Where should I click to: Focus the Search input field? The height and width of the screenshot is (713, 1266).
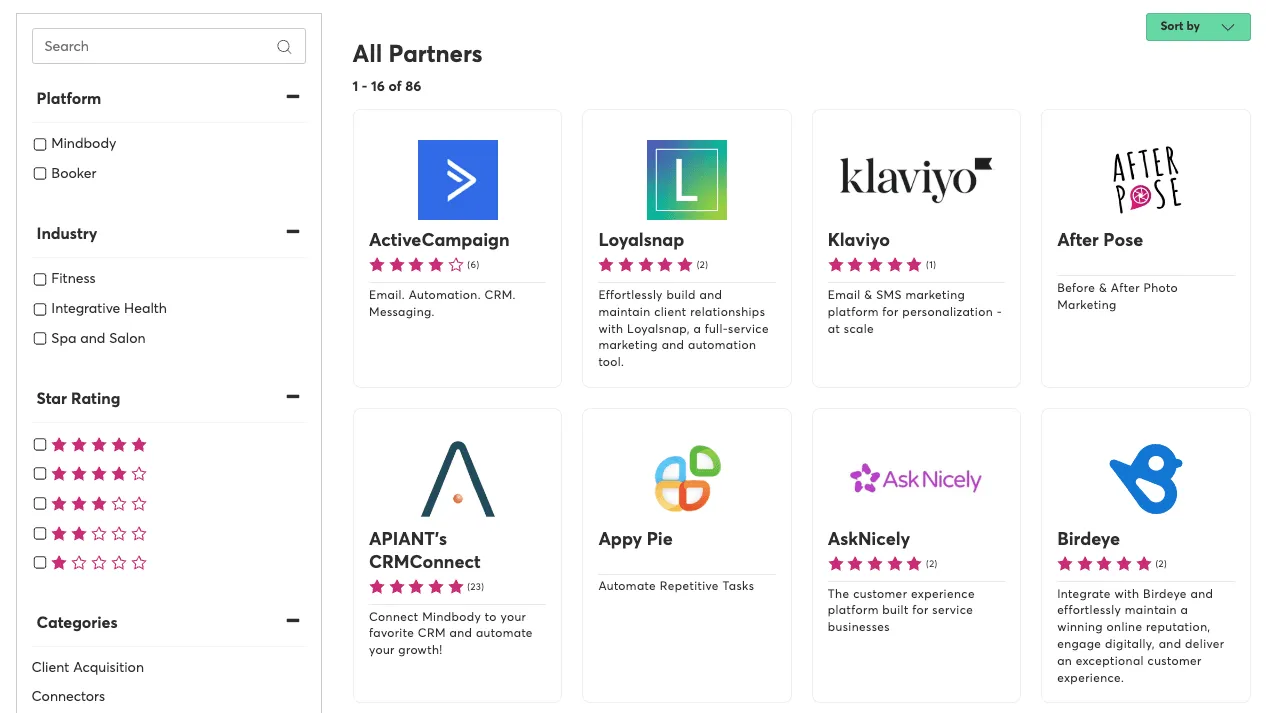click(169, 46)
